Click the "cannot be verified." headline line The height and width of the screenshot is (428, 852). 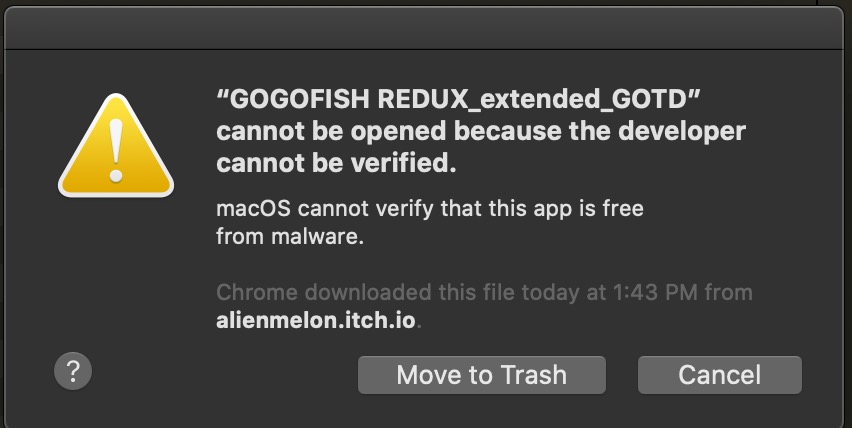(x=336, y=163)
